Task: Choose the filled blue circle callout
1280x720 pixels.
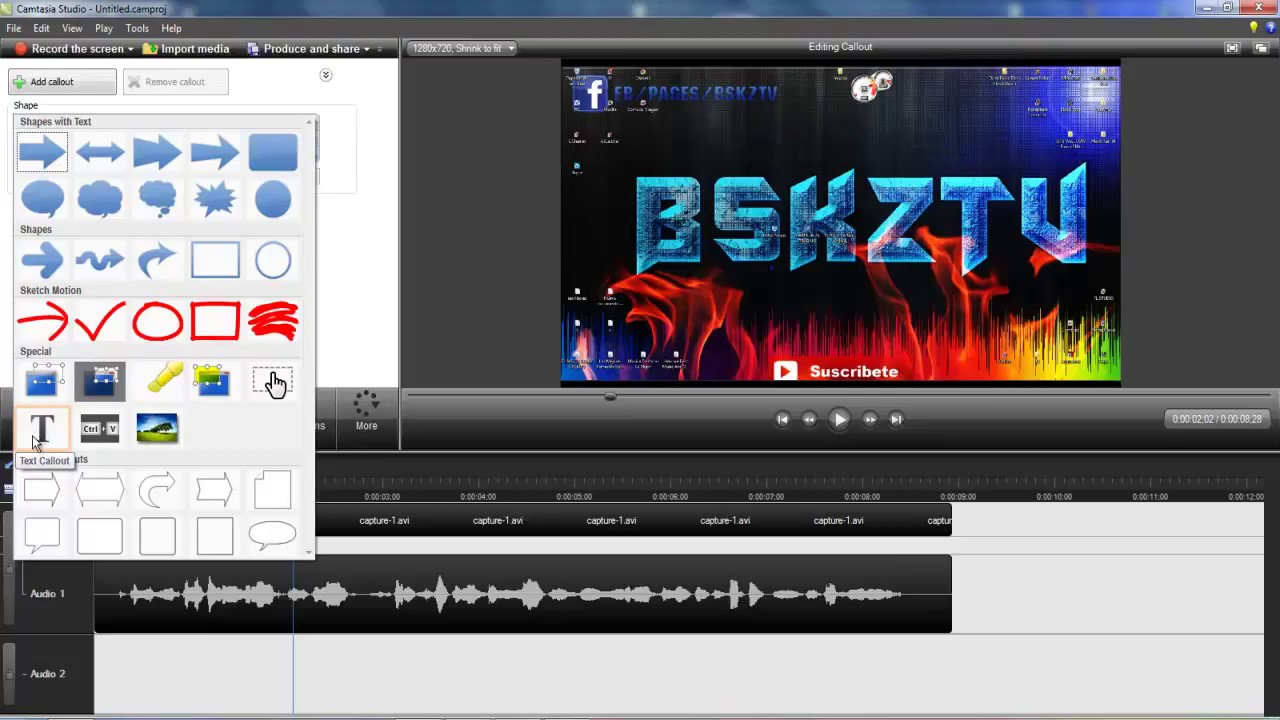Action: pos(273,199)
